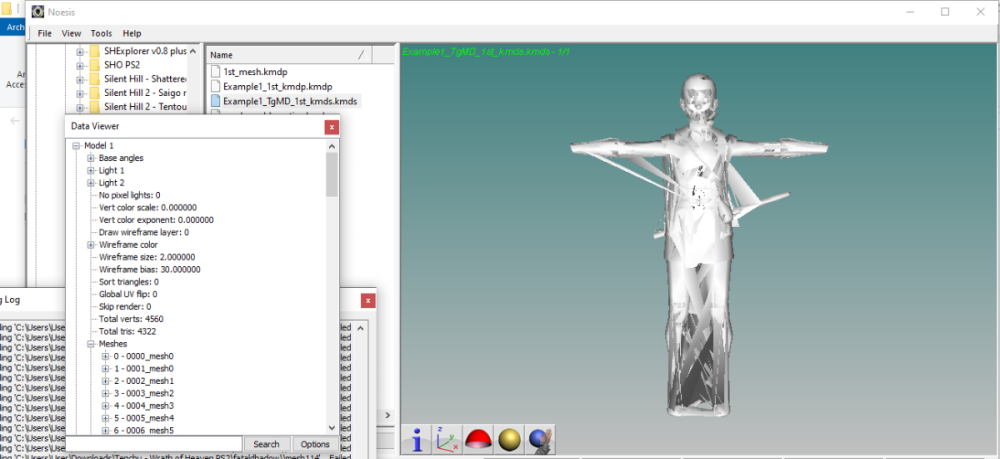Image resolution: width=1000 pixels, height=459 pixels.
Task: Click the Debug Log scroll up arrow
Action: (360, 328)
